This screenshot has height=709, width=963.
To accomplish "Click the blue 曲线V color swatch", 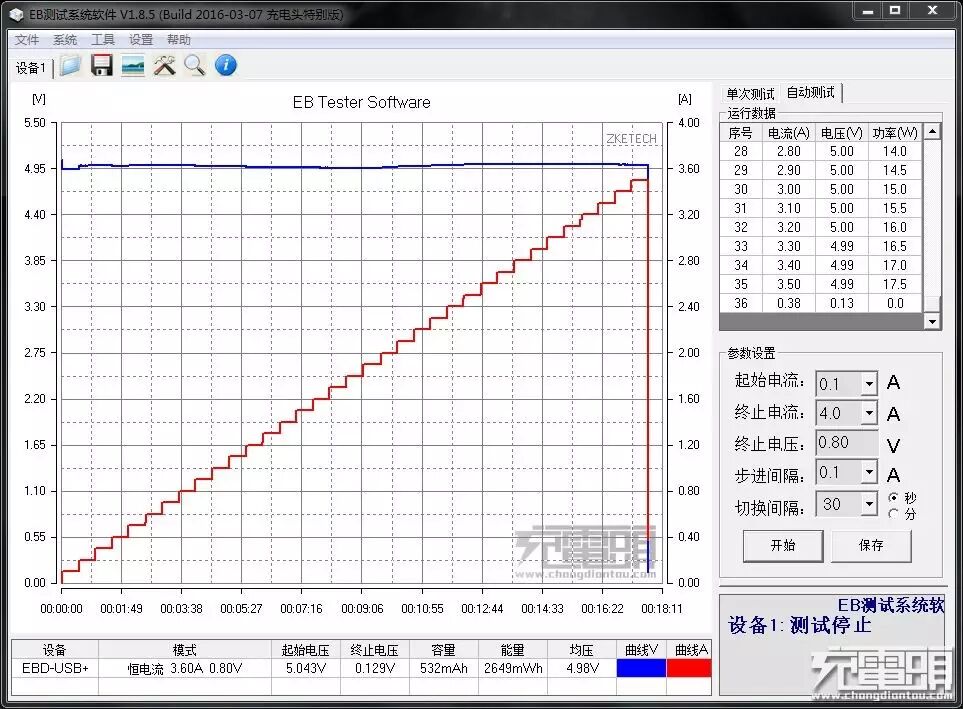I will coord(641,668).
